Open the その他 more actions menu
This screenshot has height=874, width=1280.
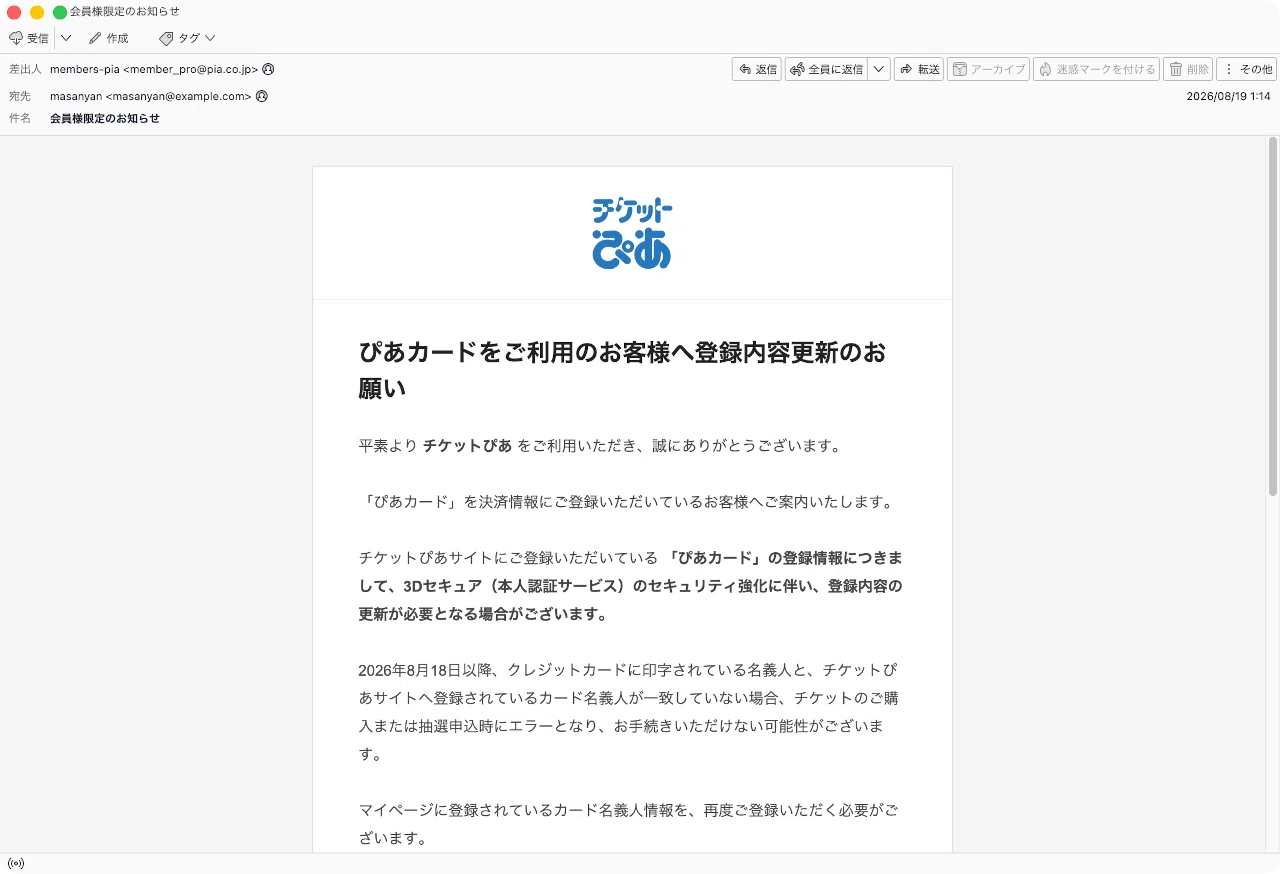point(1246,69)
